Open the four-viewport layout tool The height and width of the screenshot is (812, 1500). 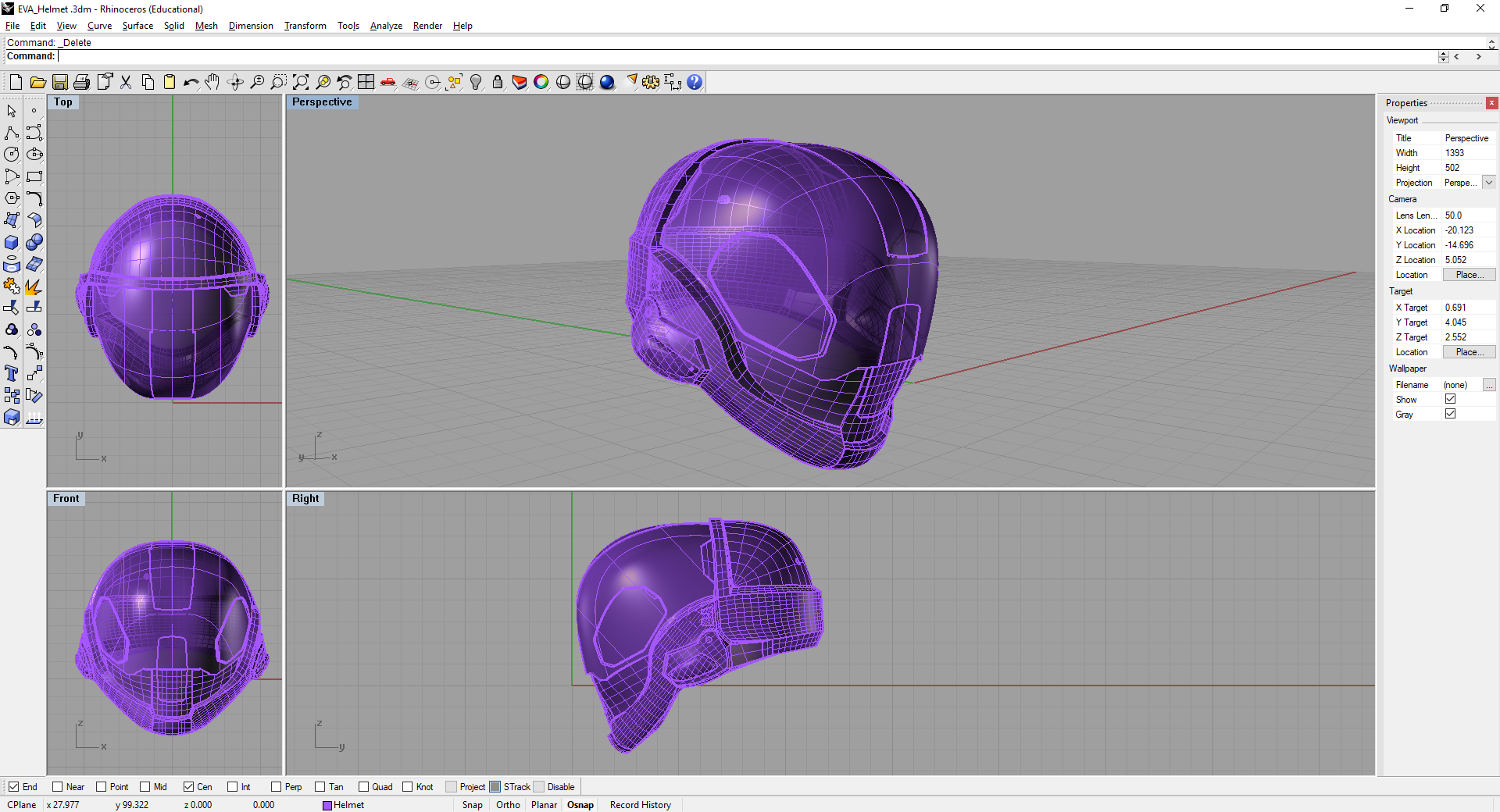(366, 82)
